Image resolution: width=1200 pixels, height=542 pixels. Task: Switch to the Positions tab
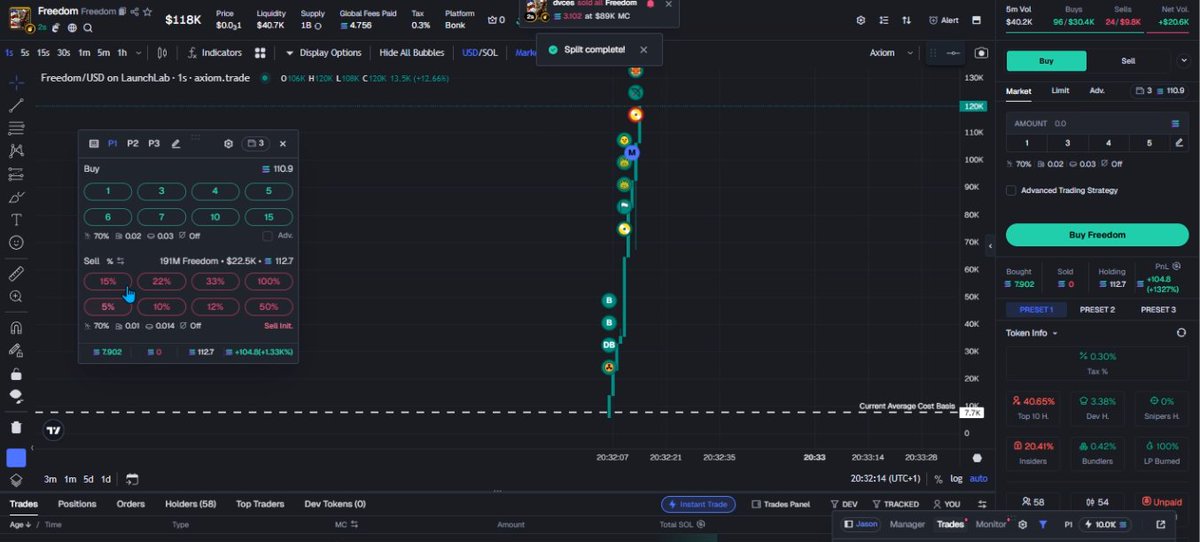pos(77,504)
